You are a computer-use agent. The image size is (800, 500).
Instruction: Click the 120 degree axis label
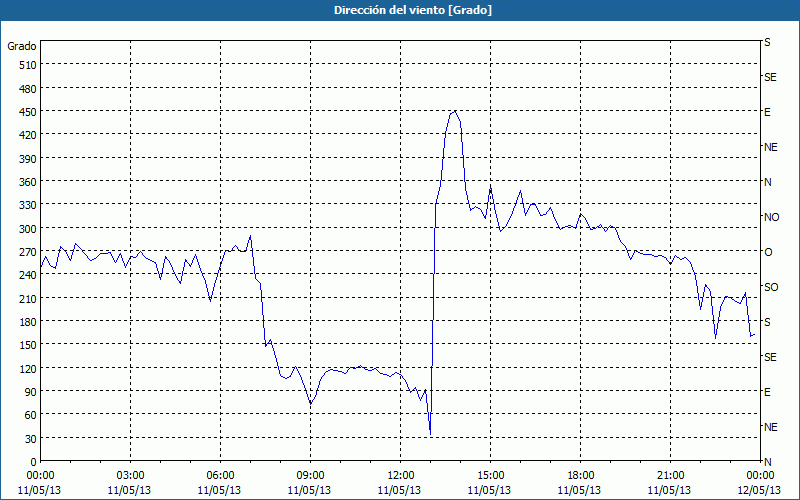[28, 369]
